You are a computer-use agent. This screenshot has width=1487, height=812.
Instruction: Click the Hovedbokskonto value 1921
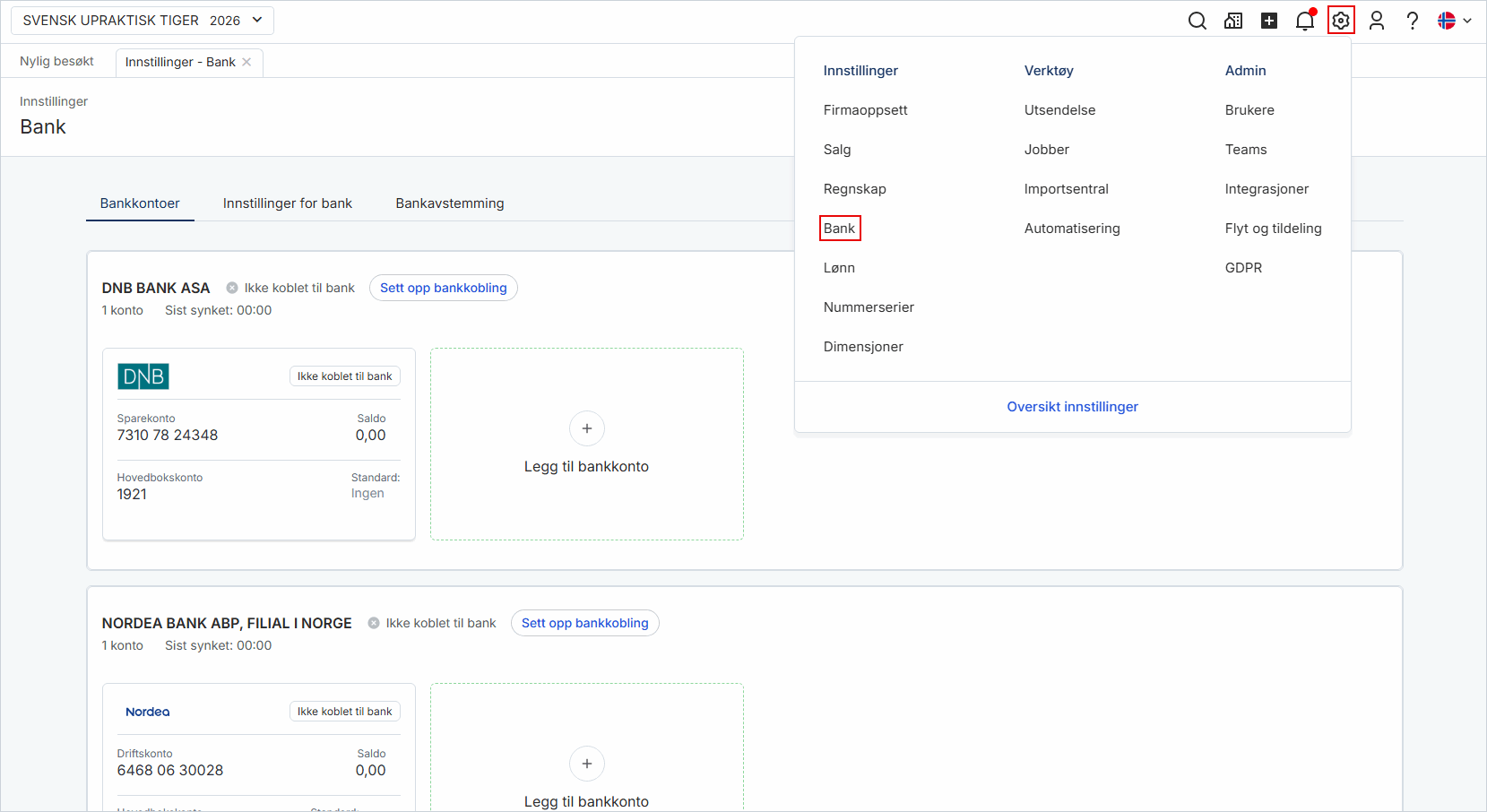click(132, 495)
